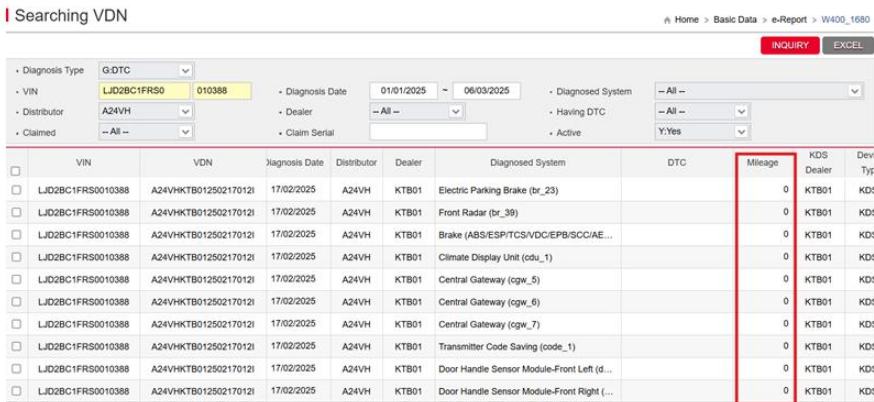The width and height of the screenshot is (874, 402).
Task: Open Claimed dropdown
Action: (146, 132)
